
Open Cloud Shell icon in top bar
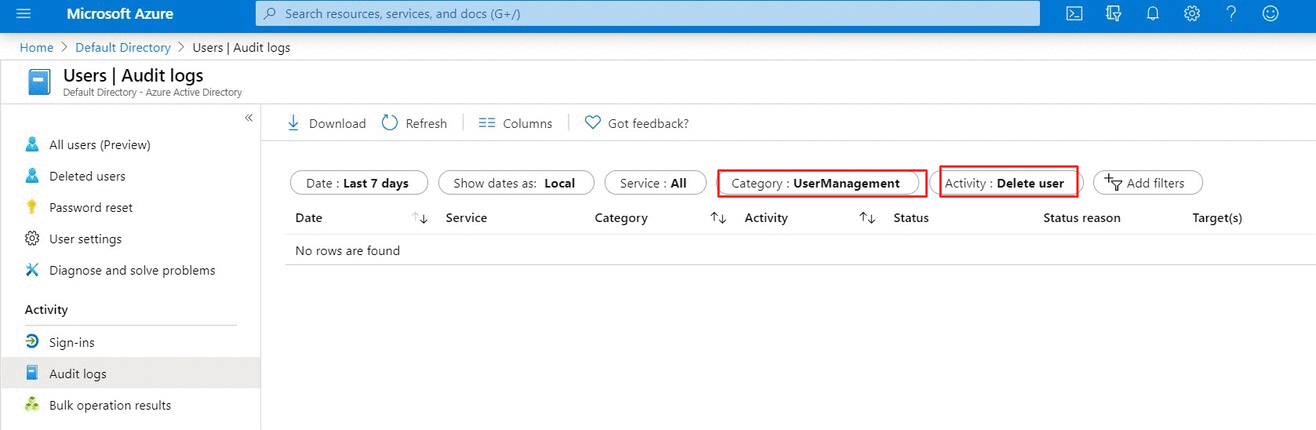[x=1074, y=14]
